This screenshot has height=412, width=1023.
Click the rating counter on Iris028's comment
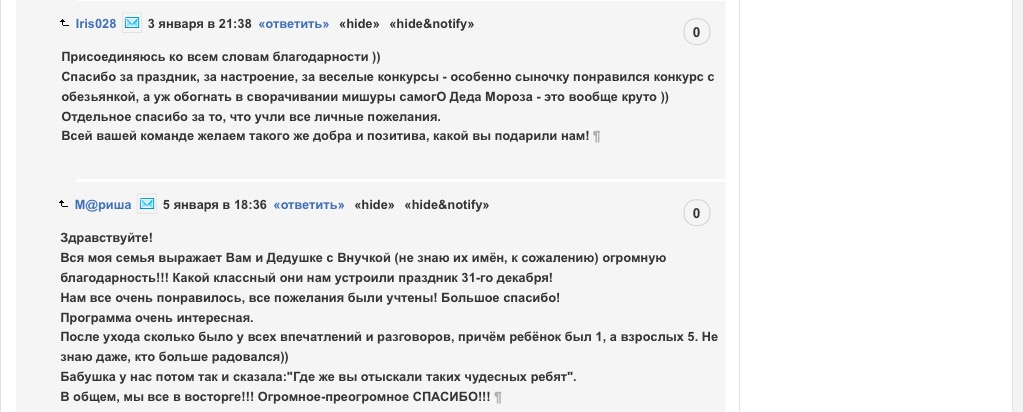coord(696,32)
